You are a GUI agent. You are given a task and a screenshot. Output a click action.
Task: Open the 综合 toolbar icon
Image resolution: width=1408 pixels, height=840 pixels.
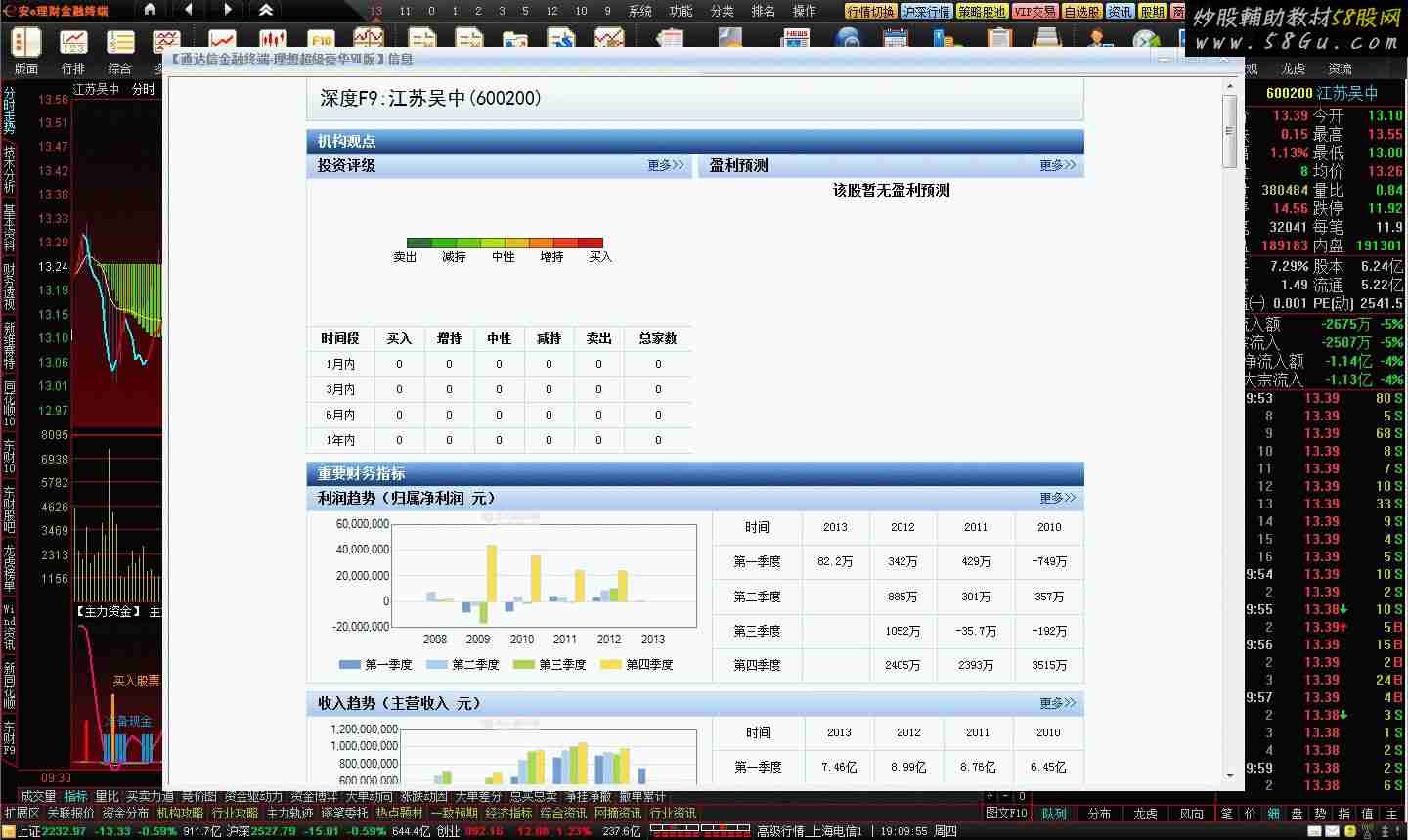pos(120,51)
